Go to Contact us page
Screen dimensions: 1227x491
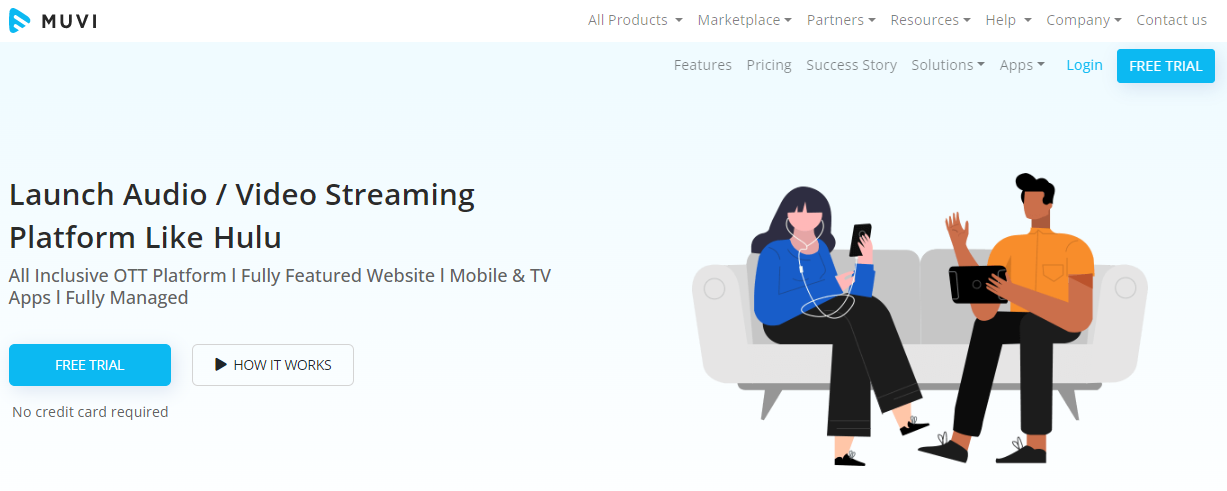click(1171, 20)
